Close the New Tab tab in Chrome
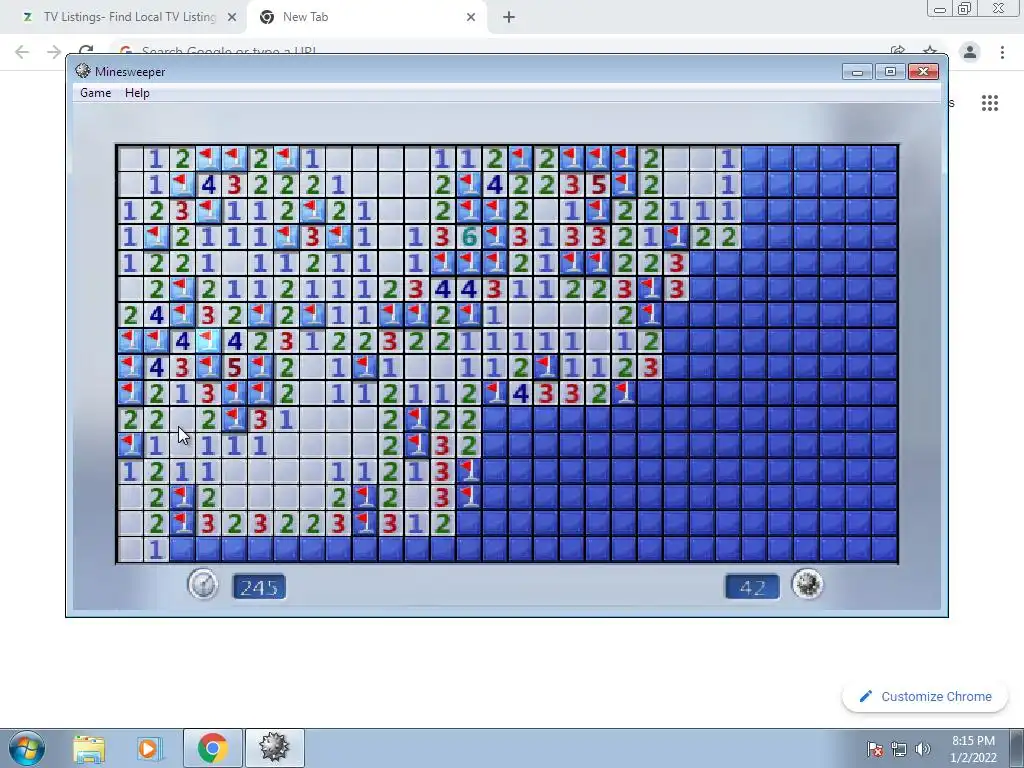This screenshot has width=1024, height=768. point(471,17)
